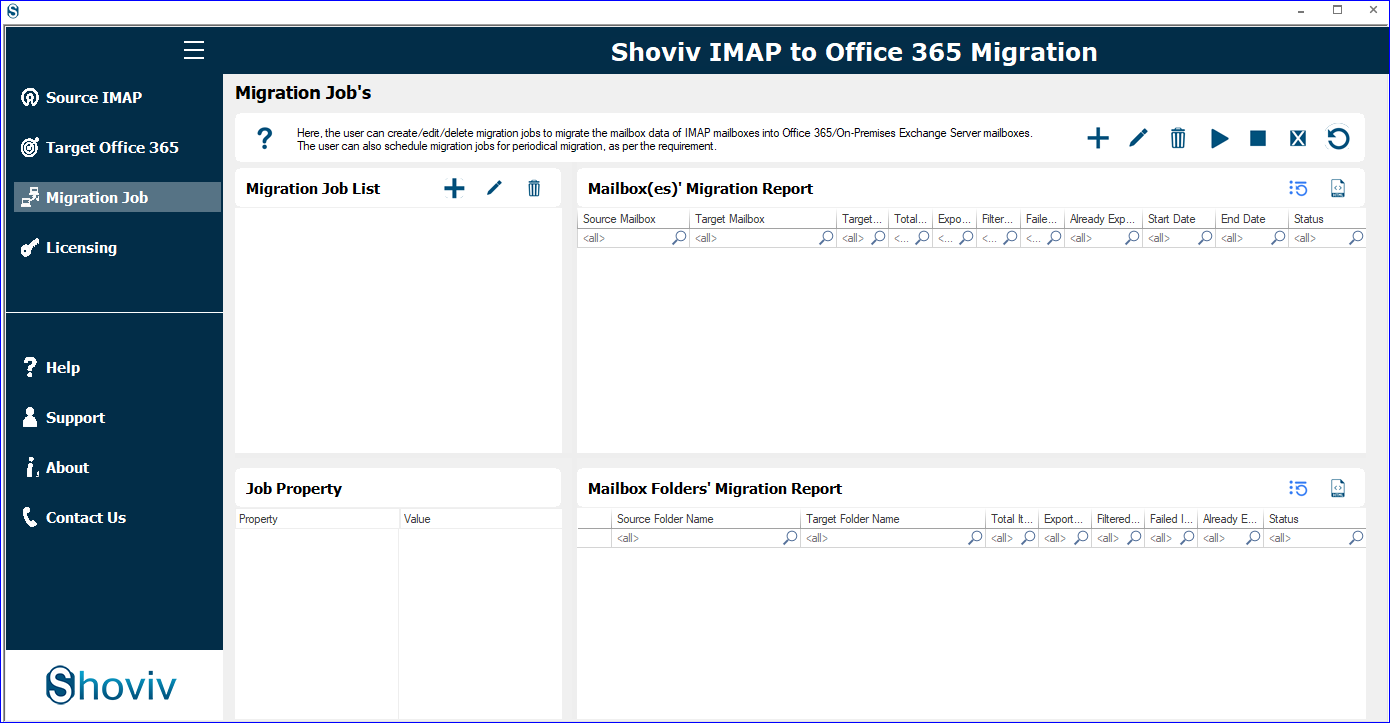Add a job in Migration Job List panel
The image size is (1390, 723).
454,188
